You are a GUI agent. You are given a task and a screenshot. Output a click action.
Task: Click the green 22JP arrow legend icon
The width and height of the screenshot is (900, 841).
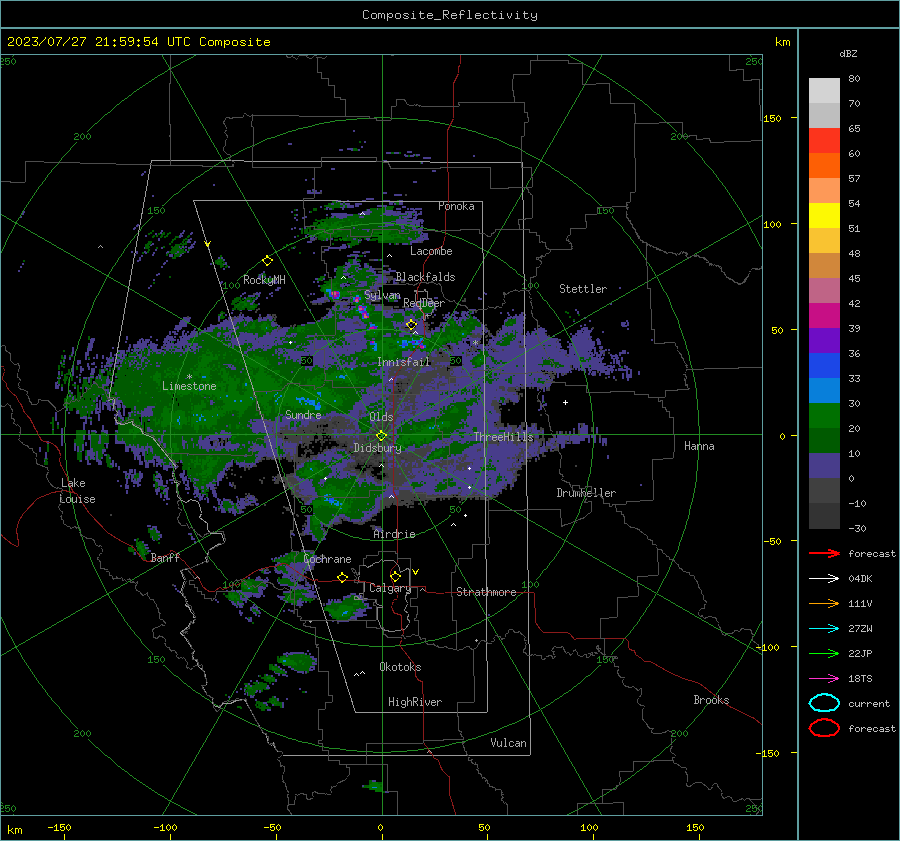coord(824,653)
